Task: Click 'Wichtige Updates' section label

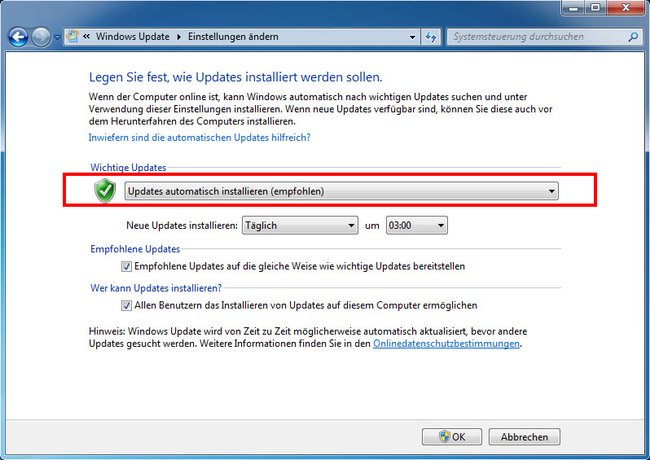Action: point(128,167)
